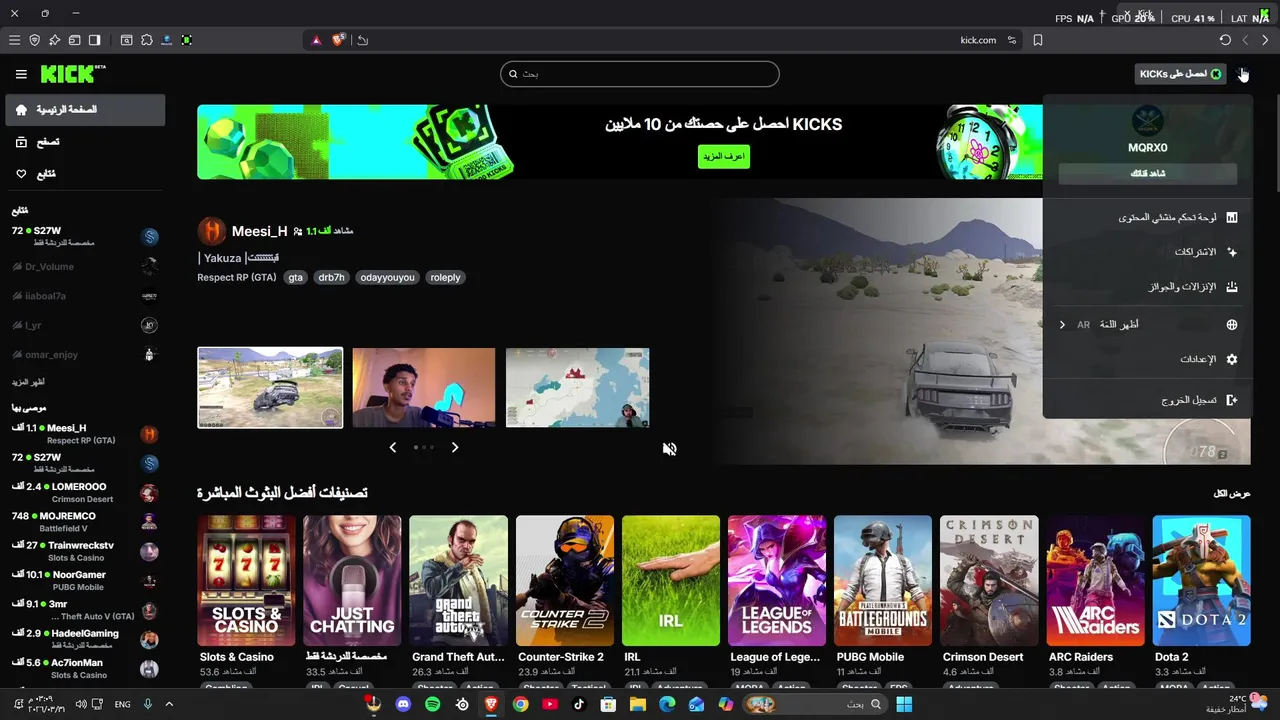The image size is (1280, 720).
Task: Click the logout (تسجيل الخروج) entry
Action: point(1148,400)
